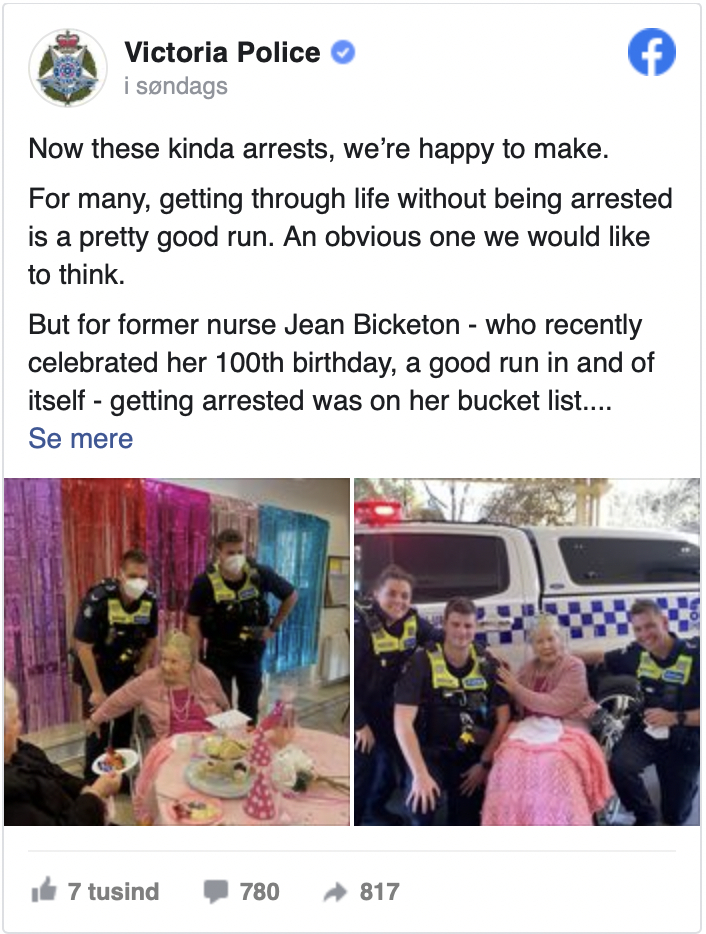View the '7 tusind' likes count
The width and height of the screenshot is (706, 934).
(x=113, y=892)
